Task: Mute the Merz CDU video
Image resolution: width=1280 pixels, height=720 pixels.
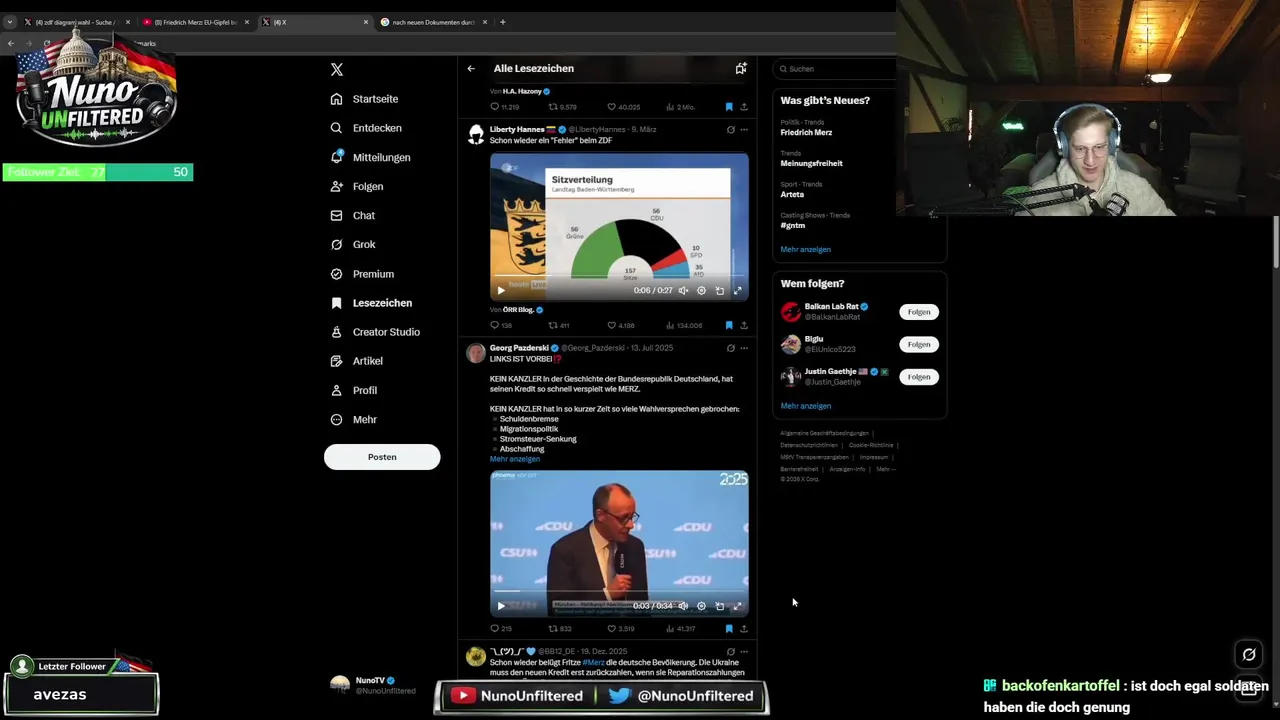Action: tap(683, 606)
